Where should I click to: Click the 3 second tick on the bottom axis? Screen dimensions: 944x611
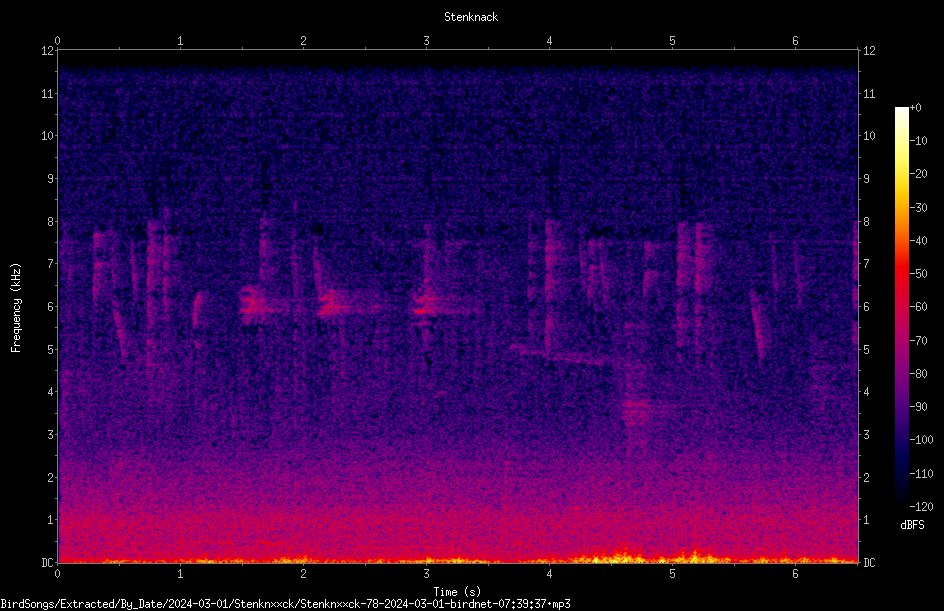pos(426,574)
